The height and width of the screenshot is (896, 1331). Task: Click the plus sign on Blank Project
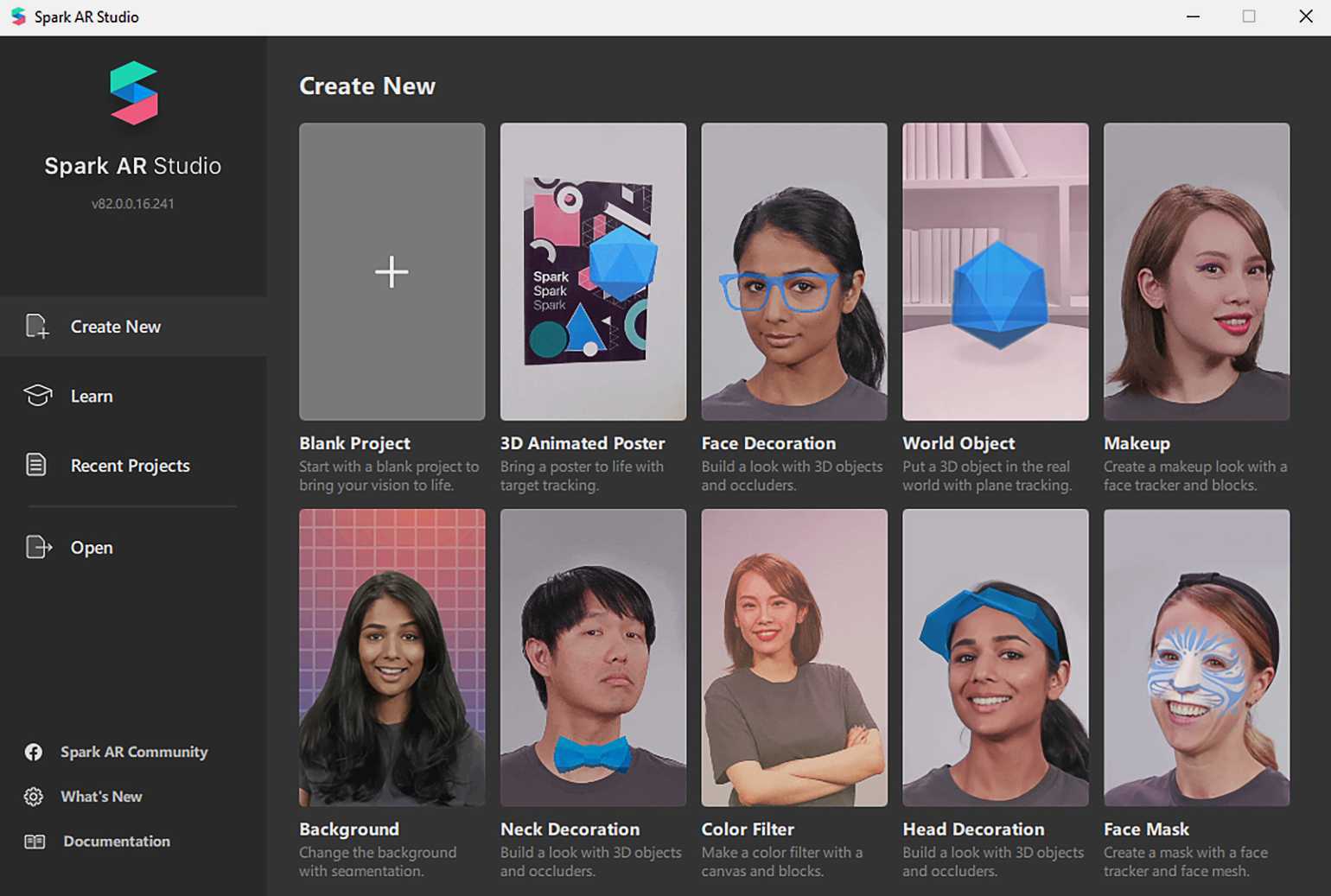pos(392,271)
